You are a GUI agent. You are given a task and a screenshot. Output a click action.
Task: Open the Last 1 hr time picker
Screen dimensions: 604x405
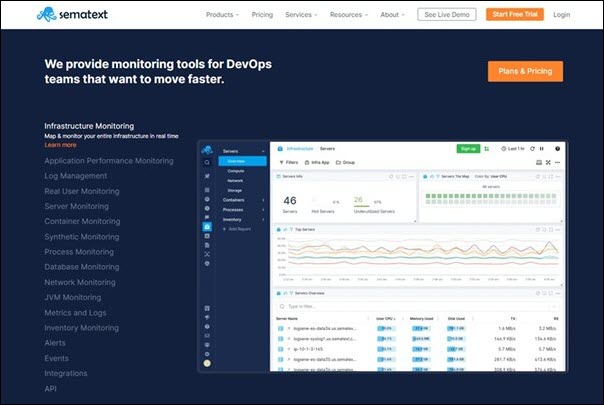pos(513,149)
